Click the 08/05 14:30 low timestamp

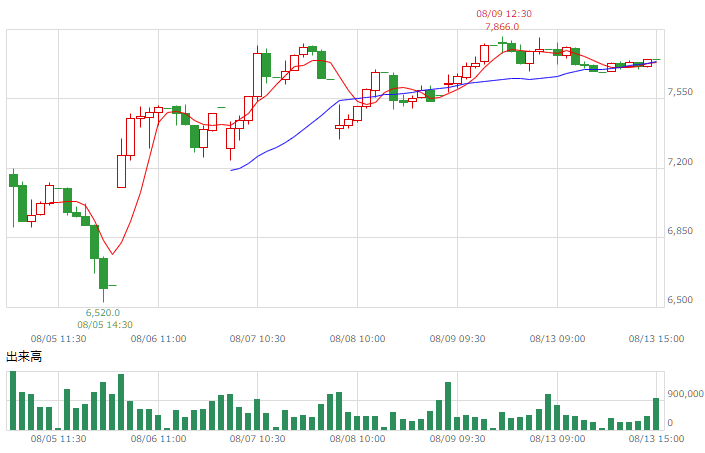pos(105,324)
